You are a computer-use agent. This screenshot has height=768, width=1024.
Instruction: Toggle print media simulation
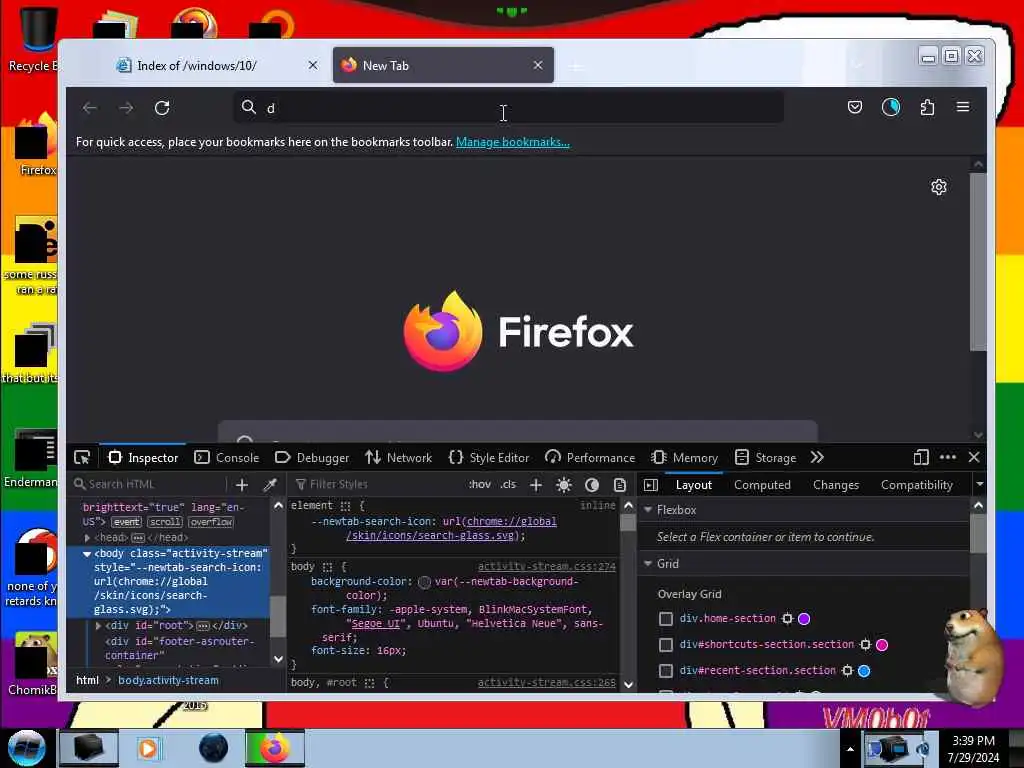pos(620,485)
